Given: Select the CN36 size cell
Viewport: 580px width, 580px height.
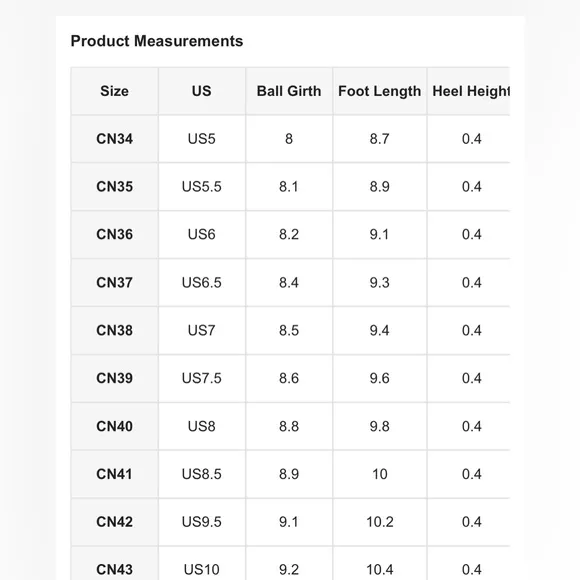Looking at the screenshot, I should [114, 235].
